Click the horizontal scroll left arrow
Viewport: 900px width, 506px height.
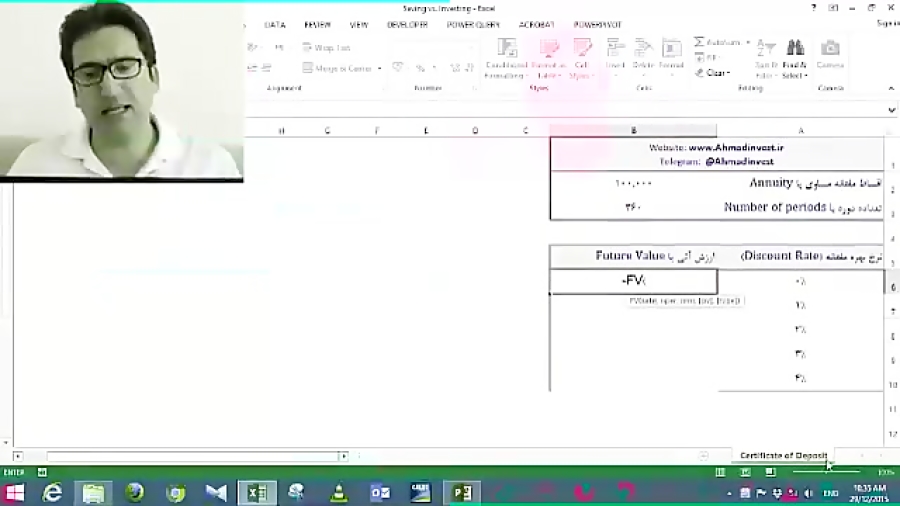tap(18, 456)
